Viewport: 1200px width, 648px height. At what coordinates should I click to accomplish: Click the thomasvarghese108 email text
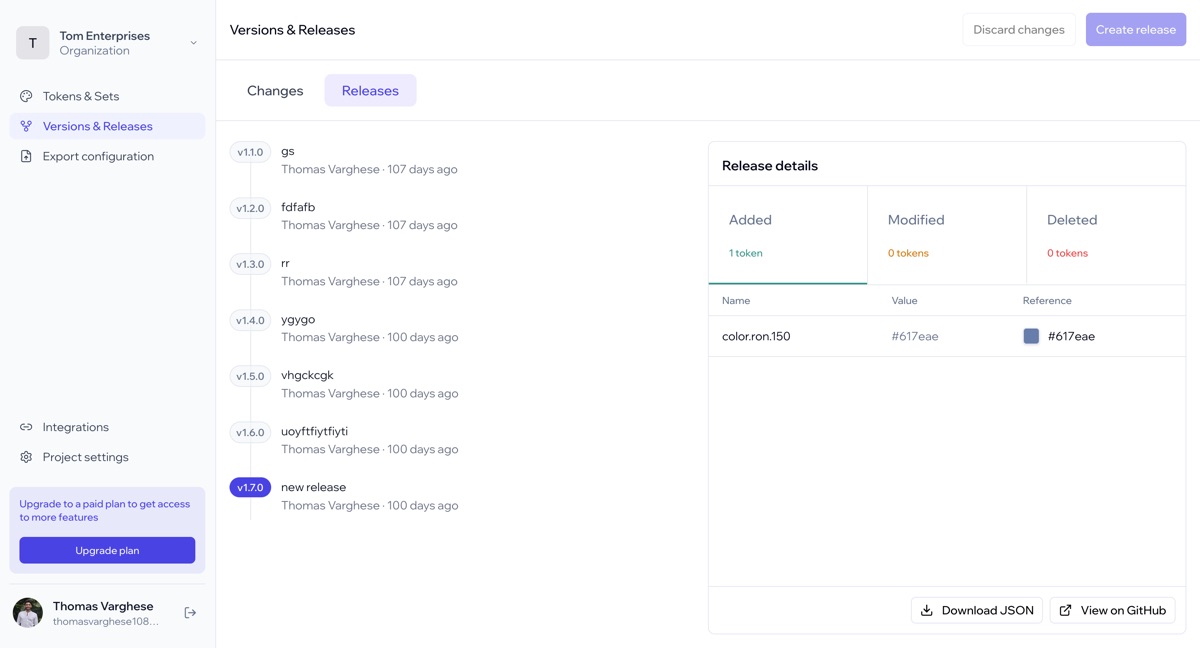point(106,621)
